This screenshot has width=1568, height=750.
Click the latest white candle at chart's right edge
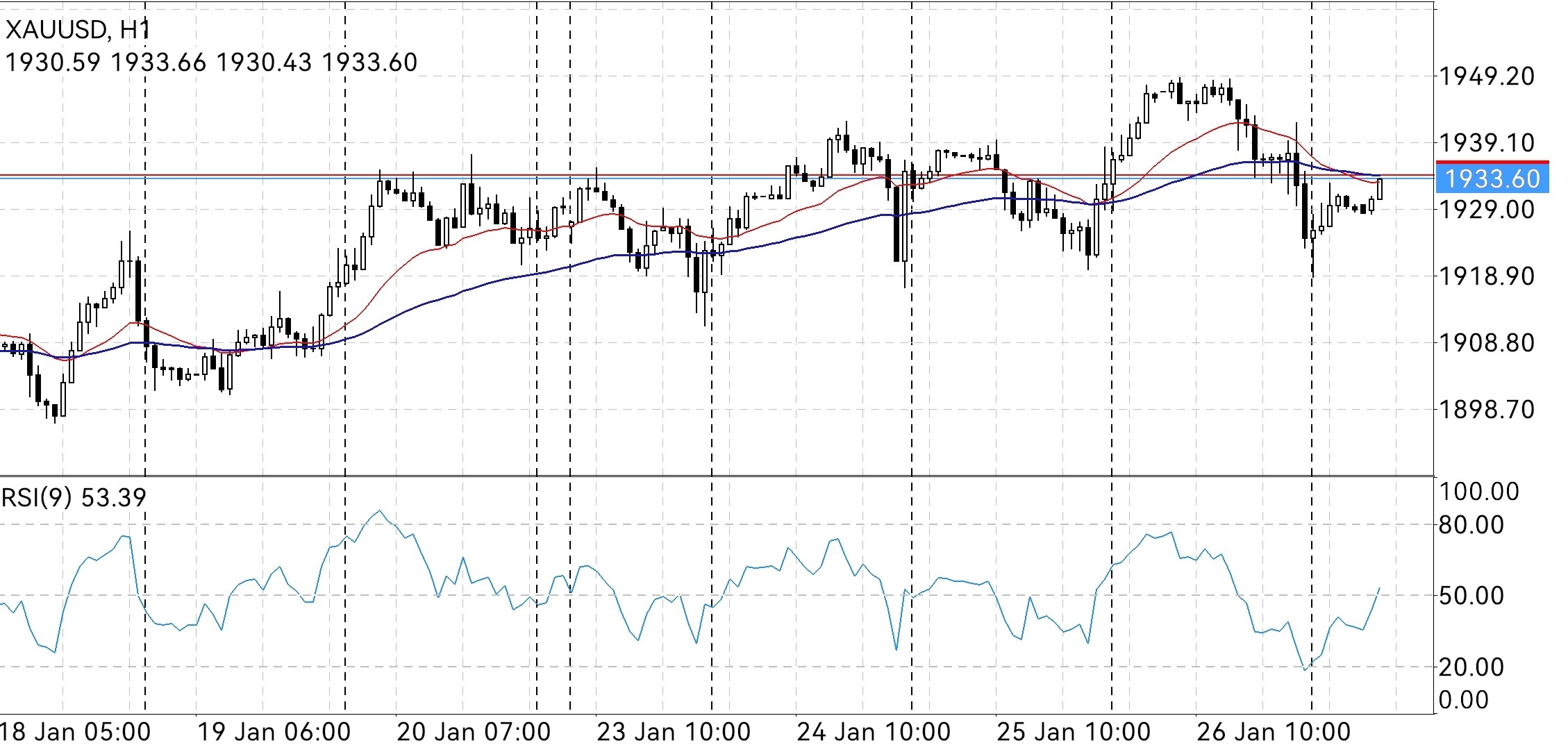[x=1380, y=189]
